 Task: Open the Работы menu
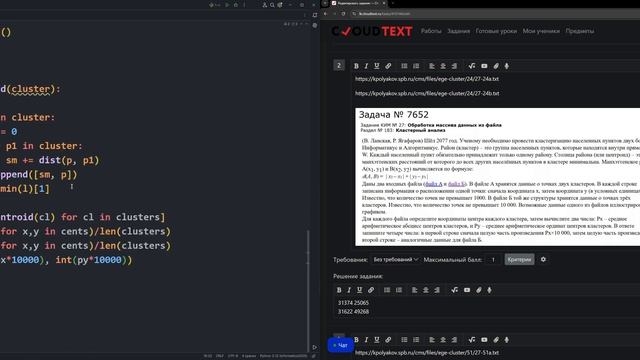[431, 31]
